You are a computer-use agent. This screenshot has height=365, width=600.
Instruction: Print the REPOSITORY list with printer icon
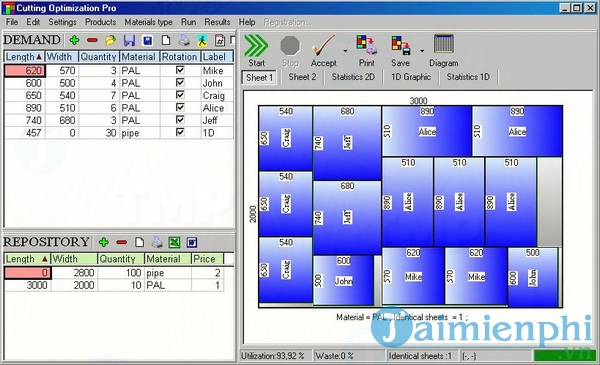coord(157,242)
